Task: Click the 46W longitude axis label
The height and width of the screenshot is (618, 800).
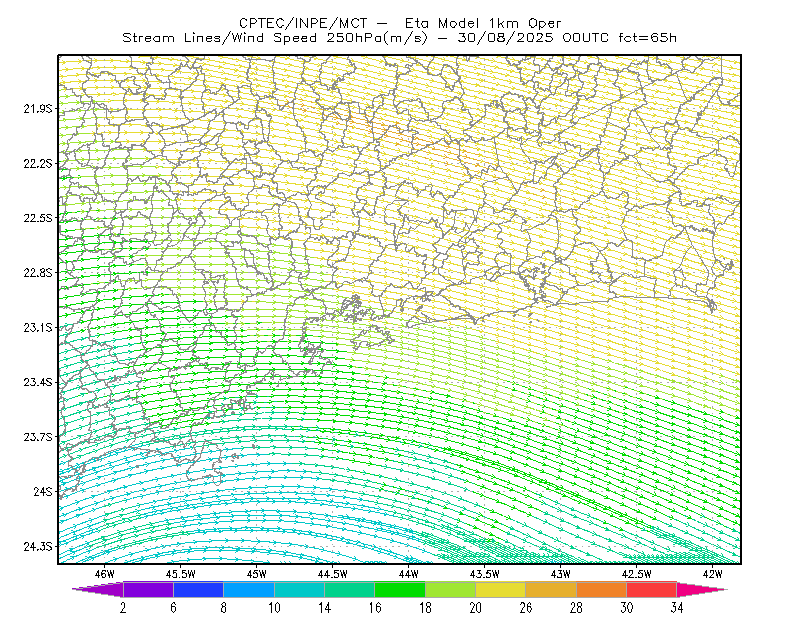Action: (x=105, y=574)
